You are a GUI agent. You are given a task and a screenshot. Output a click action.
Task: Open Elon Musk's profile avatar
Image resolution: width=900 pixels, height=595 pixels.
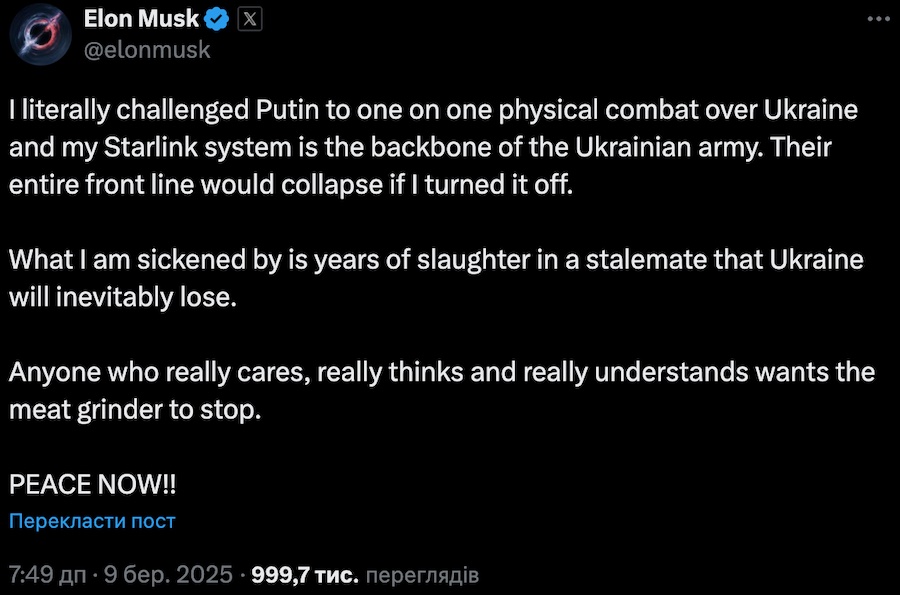41,33
